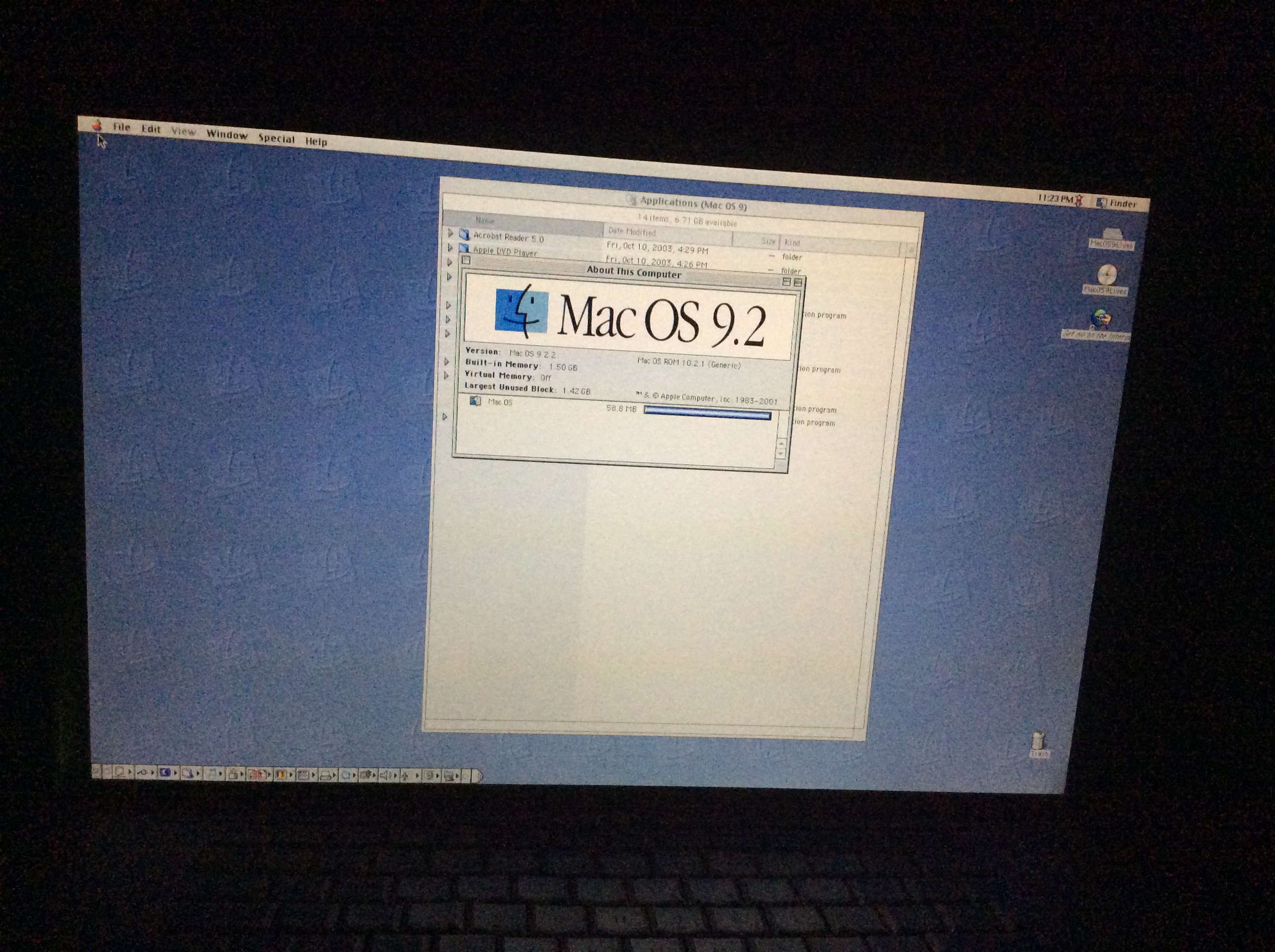
Task: Click the "Mac OS 9.2.2" version text
Action: pyautogui.click(x=532, y=354)
